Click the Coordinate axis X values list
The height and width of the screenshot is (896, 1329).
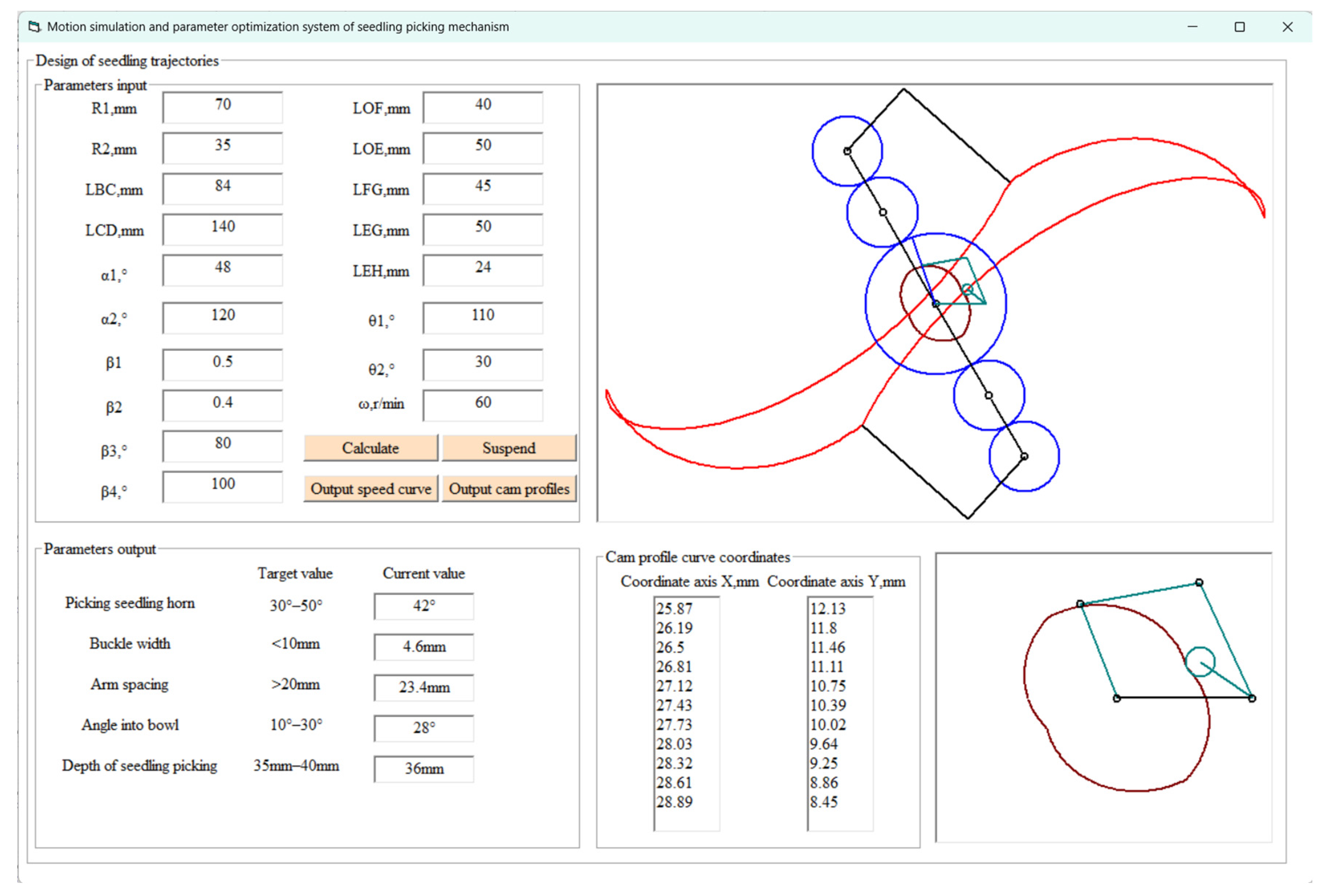[x=686, y=713]
